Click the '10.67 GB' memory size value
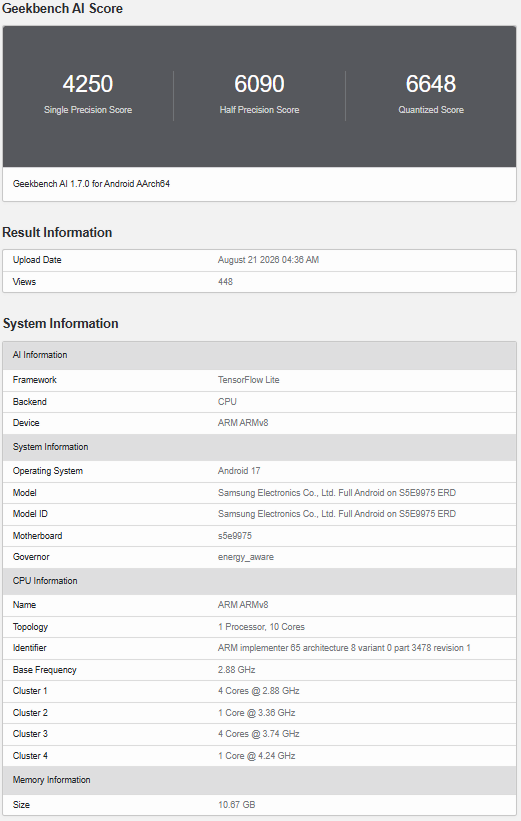 click(237, 805)
